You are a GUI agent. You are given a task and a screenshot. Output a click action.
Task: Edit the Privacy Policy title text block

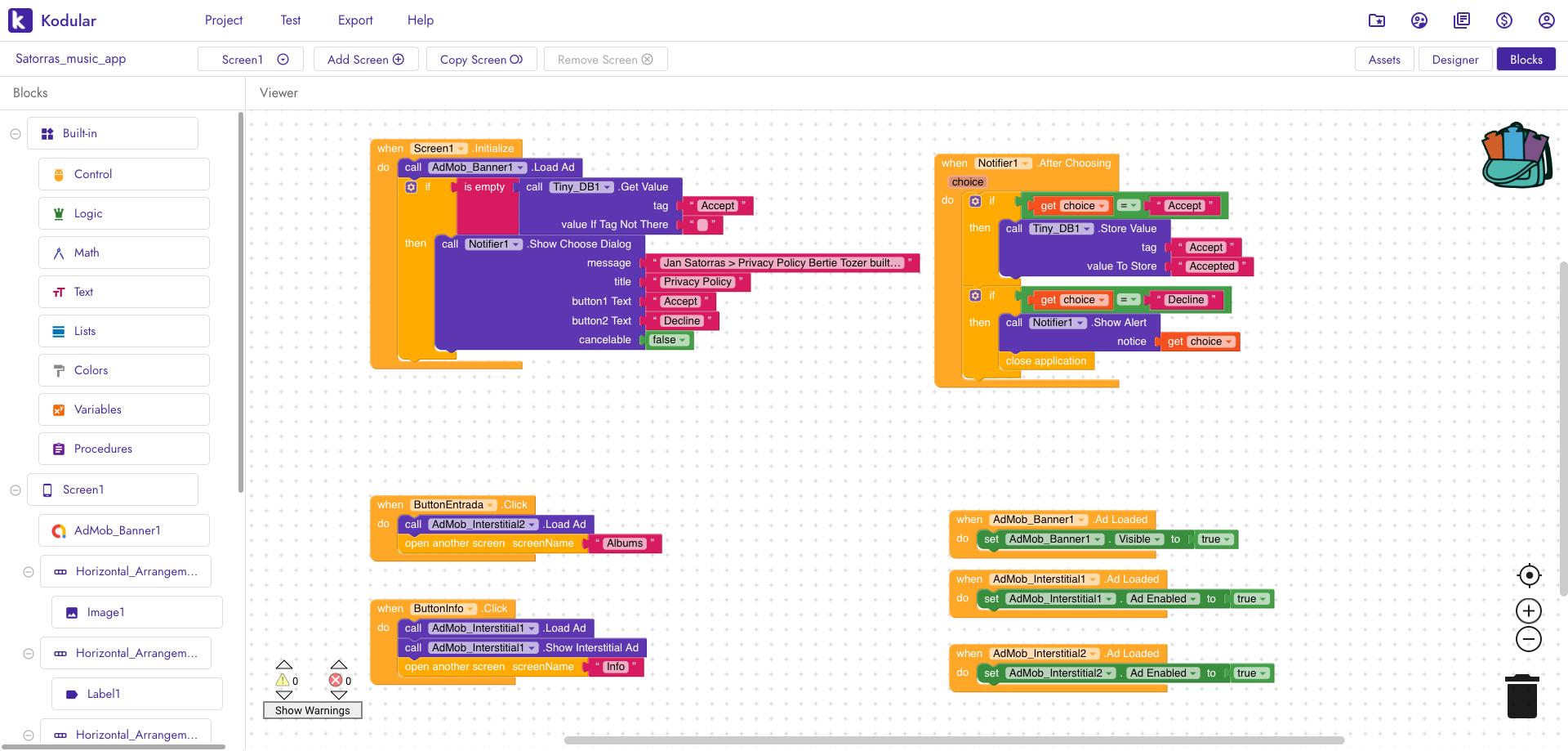tap(697, 282)
